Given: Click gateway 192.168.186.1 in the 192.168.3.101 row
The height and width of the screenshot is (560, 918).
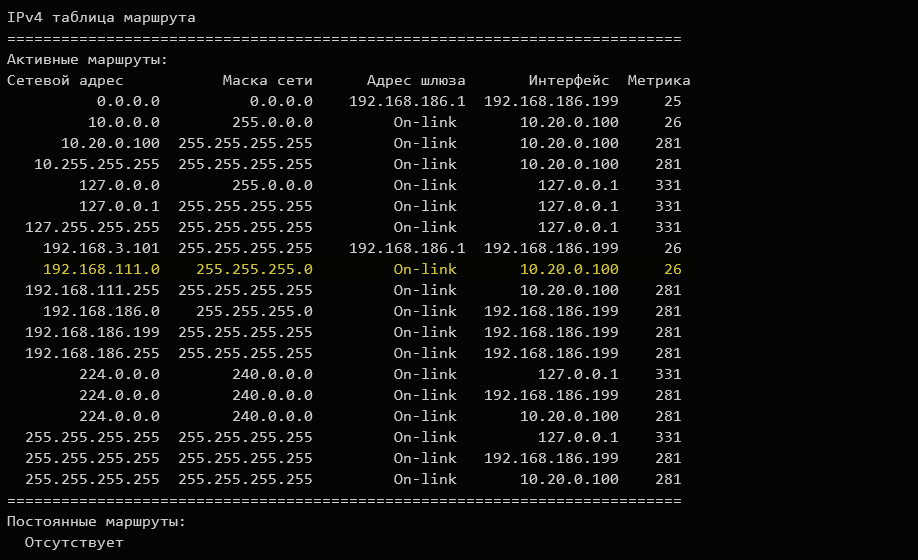Looking at the screenshot, I should tap(407, 249).
